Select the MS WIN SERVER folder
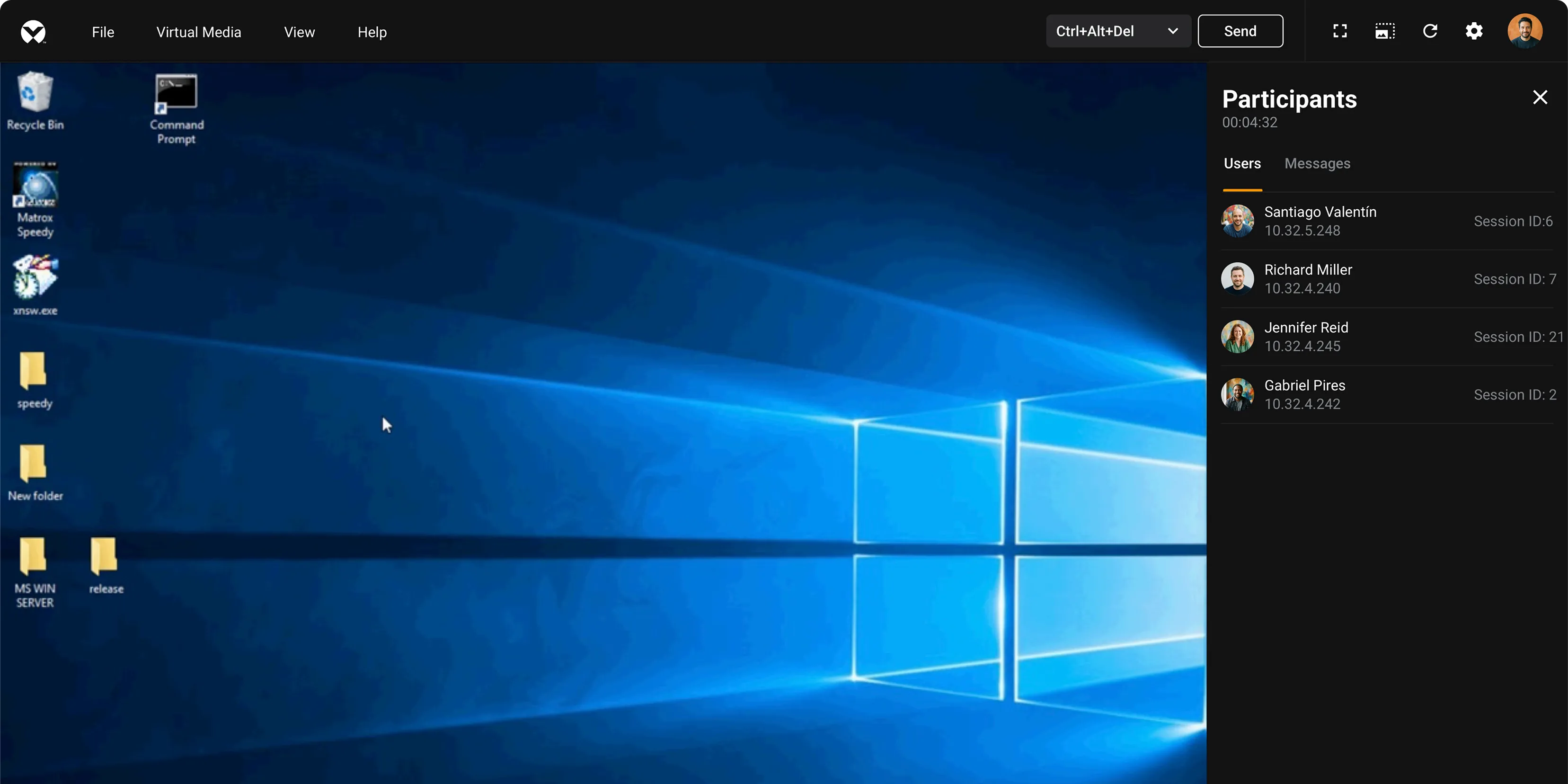Screen dimensions: 1568x784 [35, 572]
